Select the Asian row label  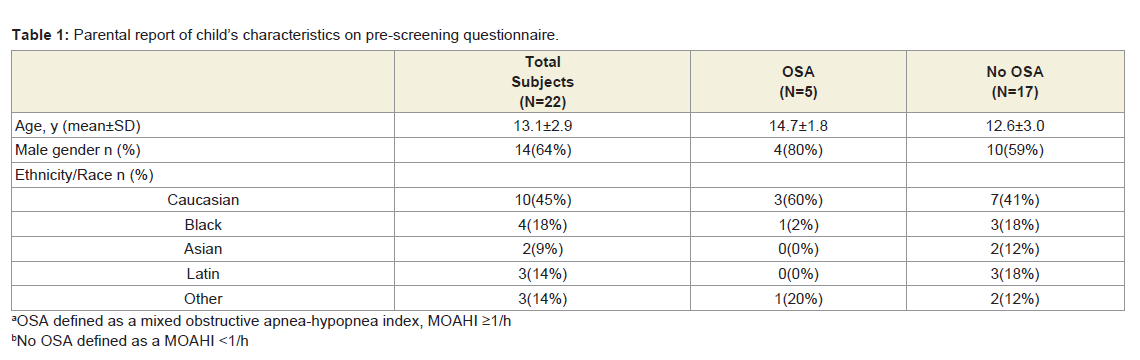pos(203,249)
